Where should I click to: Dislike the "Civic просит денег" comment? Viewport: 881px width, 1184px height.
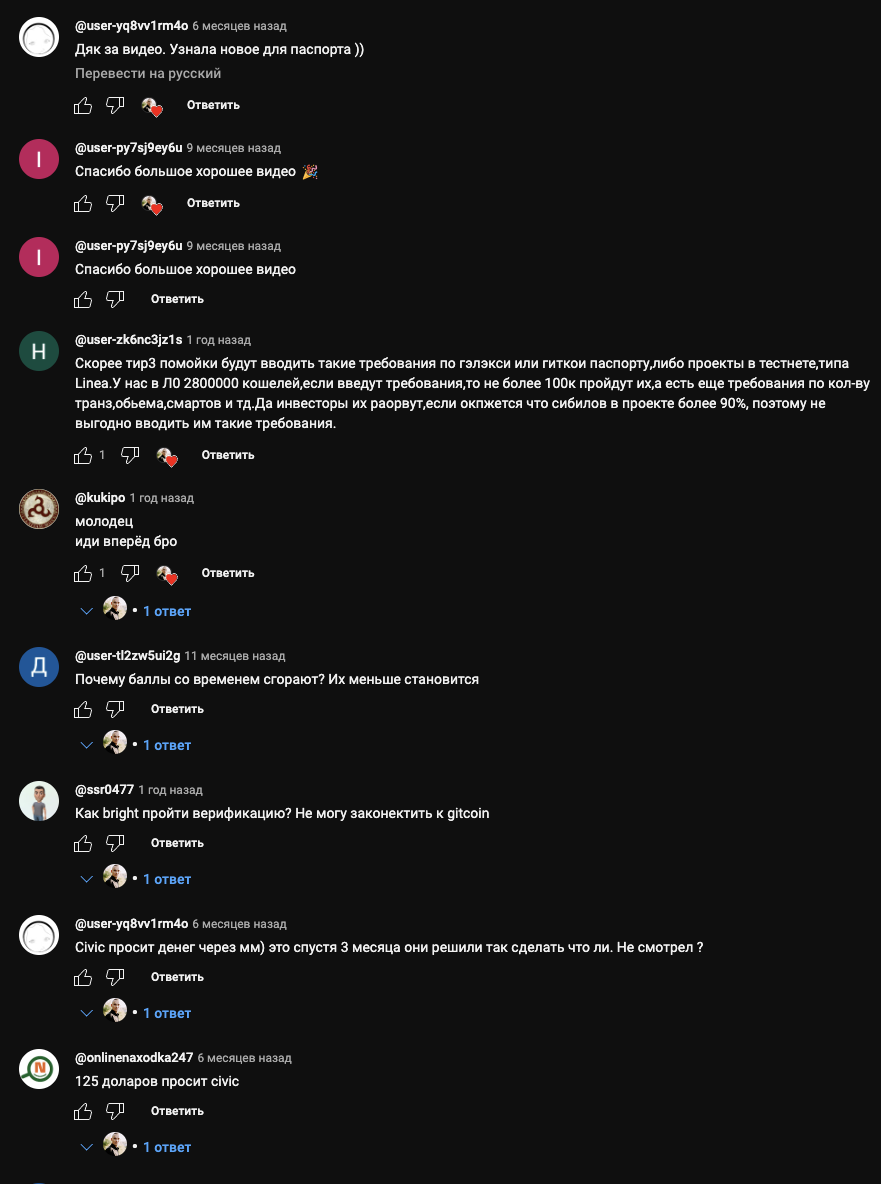[115, 978]
